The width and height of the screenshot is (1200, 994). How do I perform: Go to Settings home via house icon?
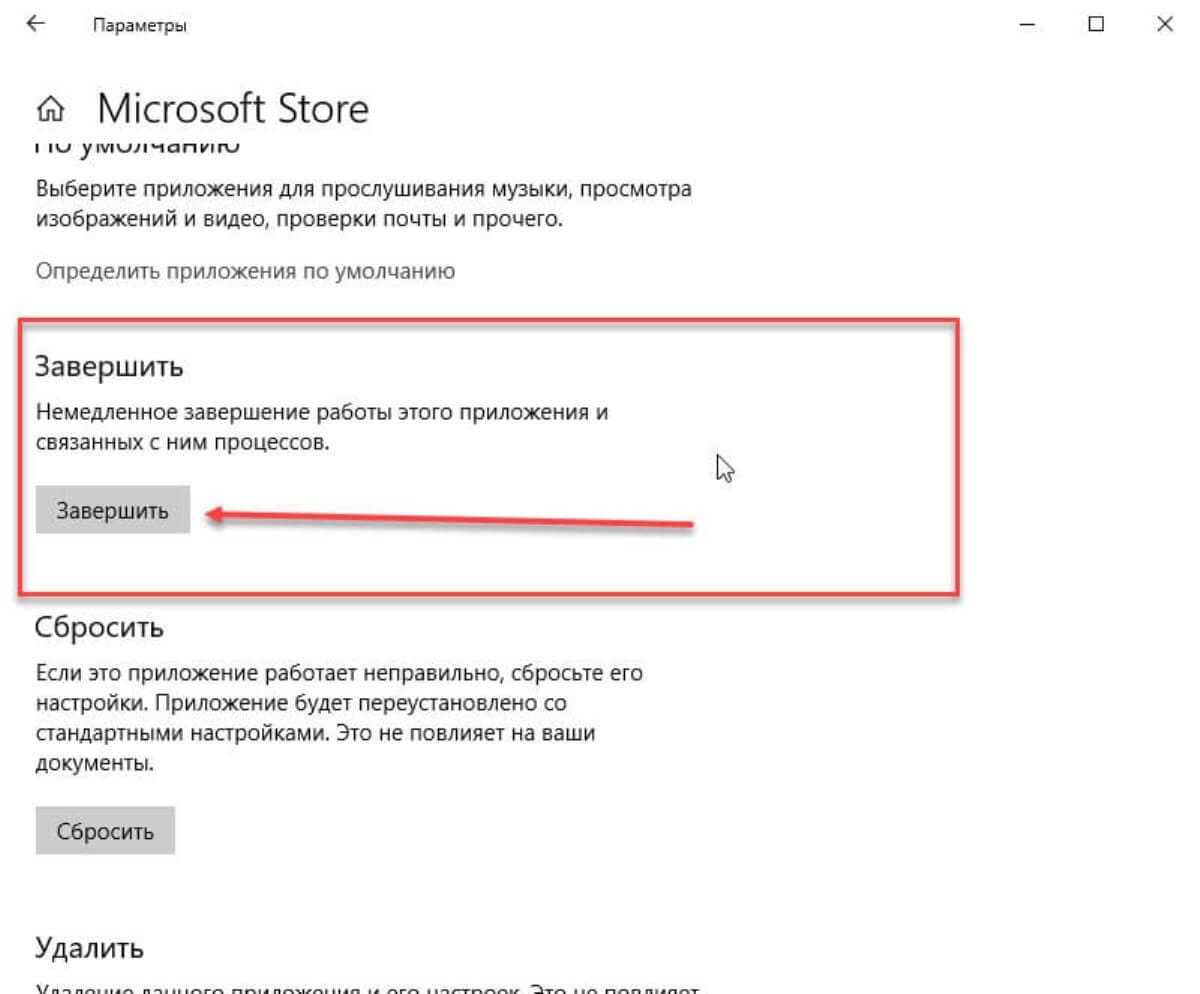(57, 108)
